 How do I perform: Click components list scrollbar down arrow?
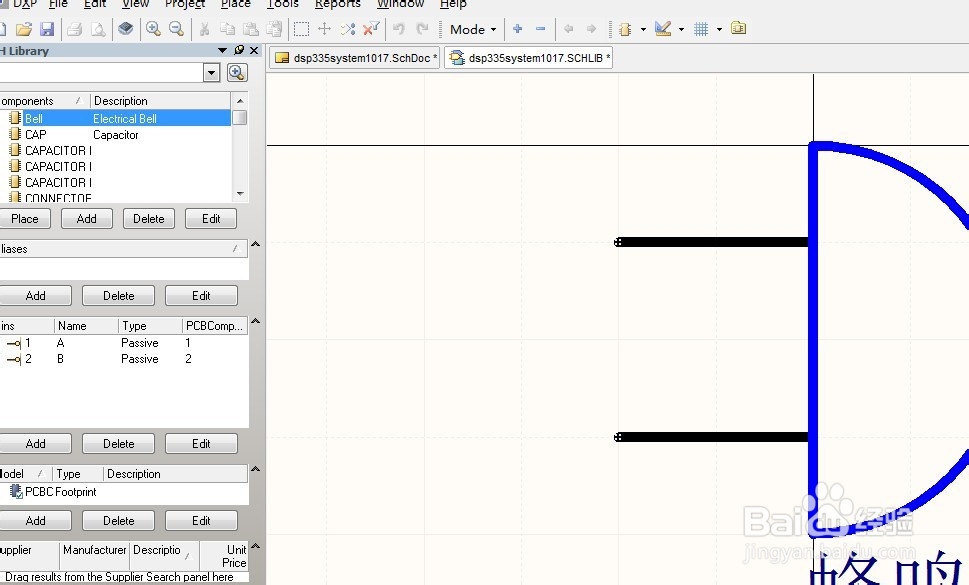pyautogui.click(x=240, y=194)
